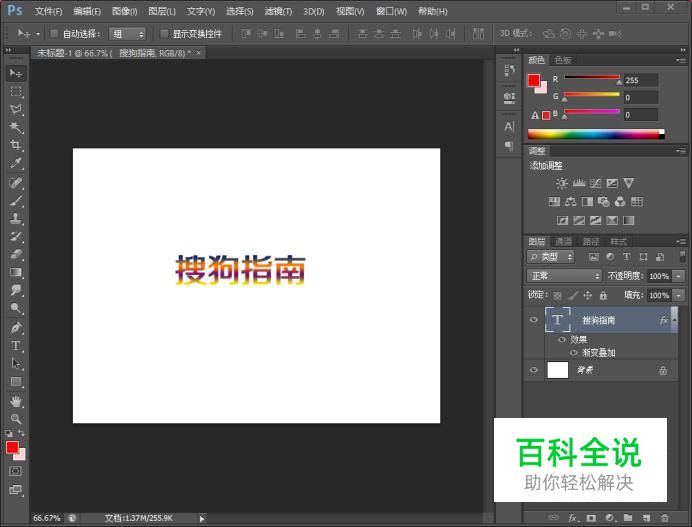Screen dimensions: 692x527
Task: Toggle Quick Mask mode icon
Action: coord(15,471)
